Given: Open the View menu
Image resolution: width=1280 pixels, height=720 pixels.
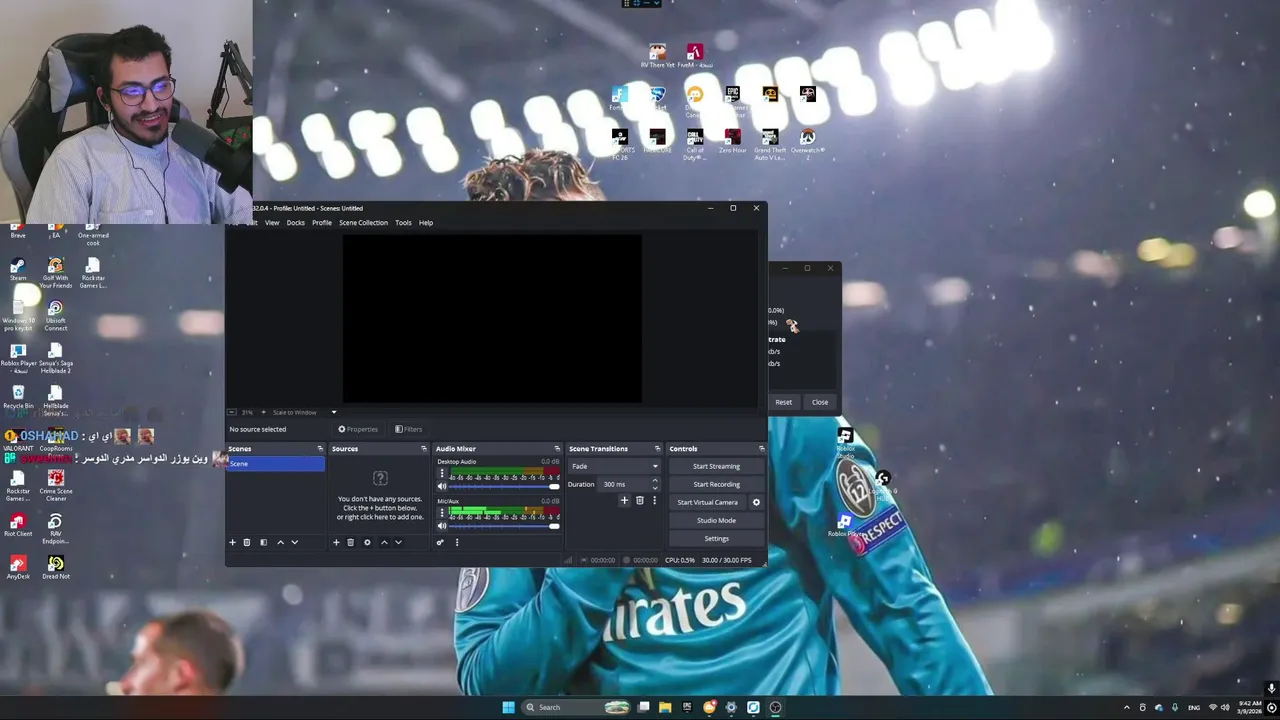Looking at the screenshot, I should [272, 222].
